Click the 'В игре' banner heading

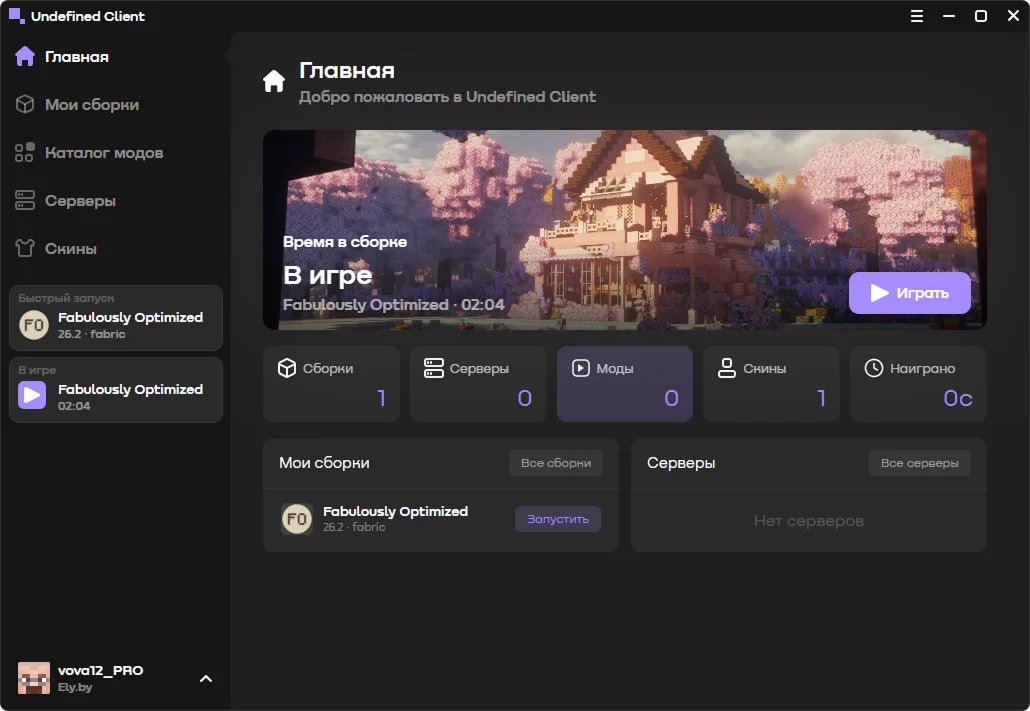pos(328,275)
